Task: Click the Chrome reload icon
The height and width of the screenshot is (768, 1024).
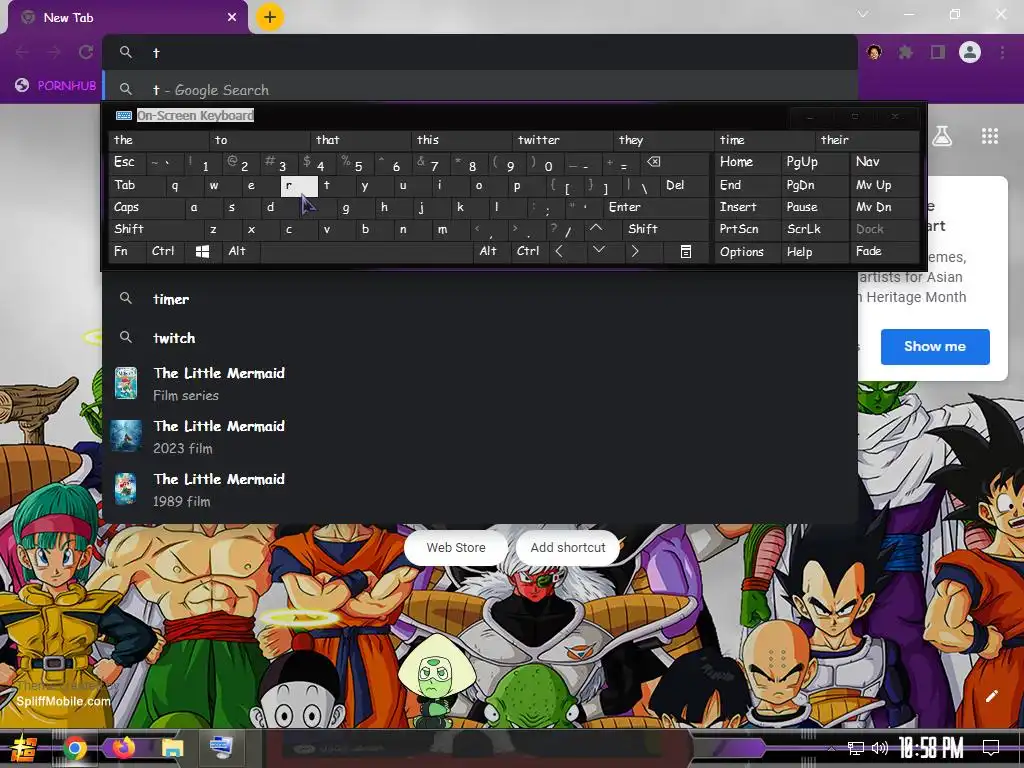Action: (x=86, y=52)
